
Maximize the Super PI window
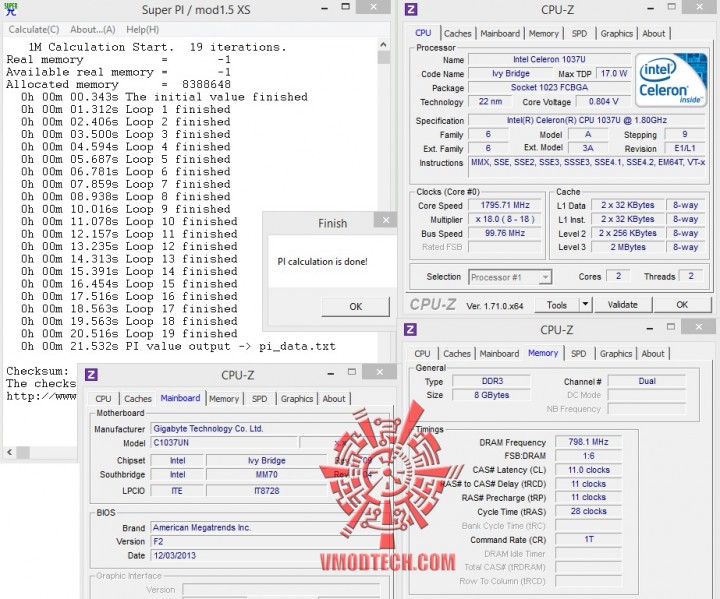[x=346, y=7]
